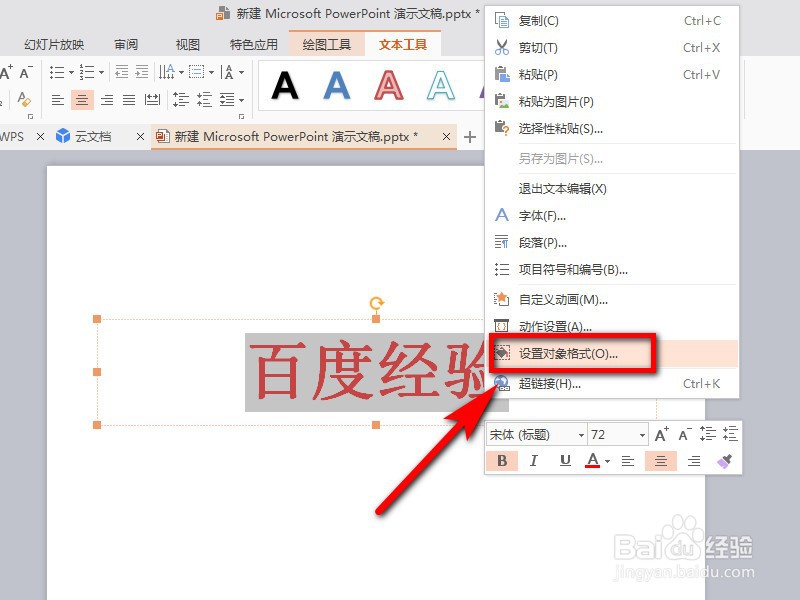This screenshot has width=800, height=600.
Task: Open the Special Features (特色应用) tab
Action: tap(254, 45)
